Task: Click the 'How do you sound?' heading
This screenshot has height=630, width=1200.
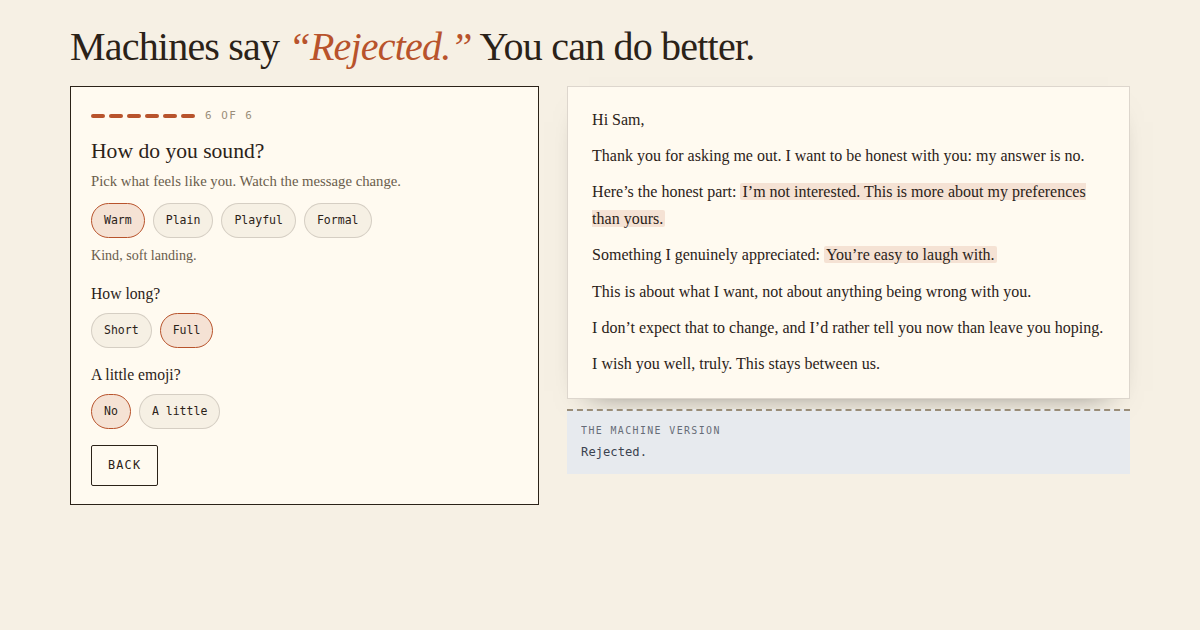Action: pos(178,151)
